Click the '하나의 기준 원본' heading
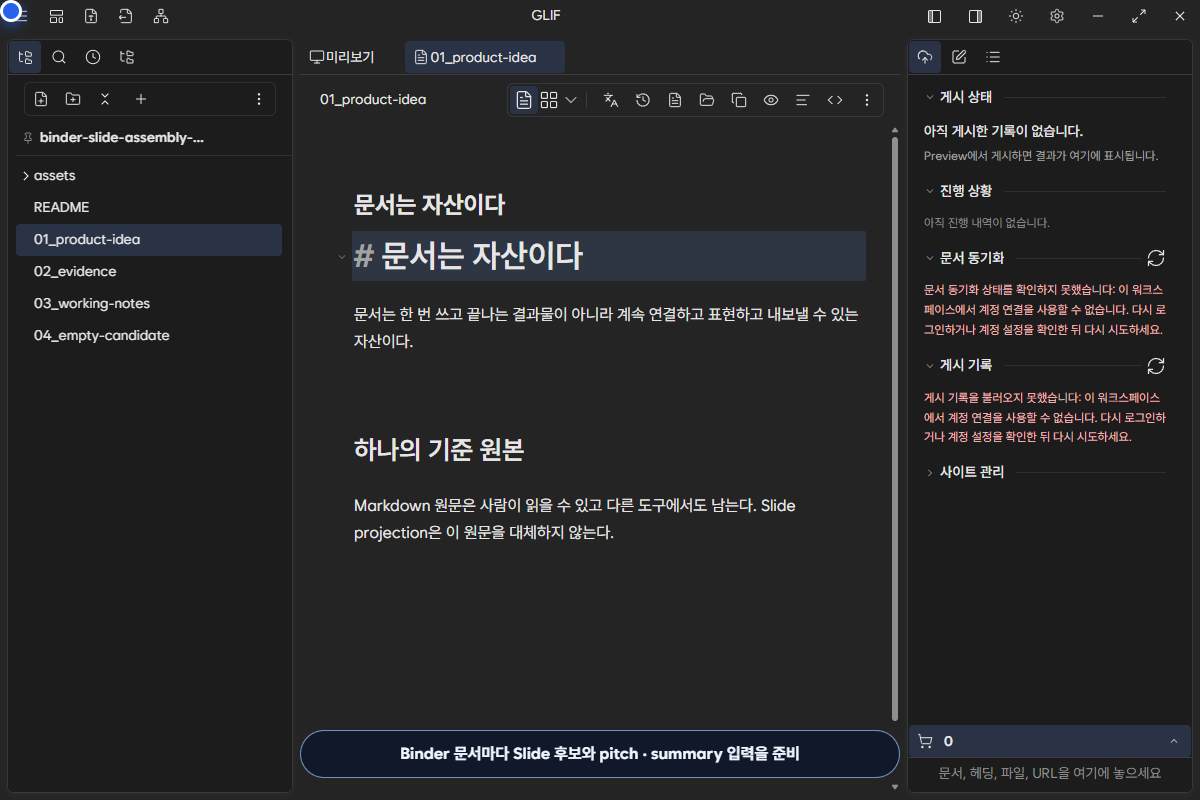The height and width of the screenshot is (800, 1200). (x=439, y=450)
